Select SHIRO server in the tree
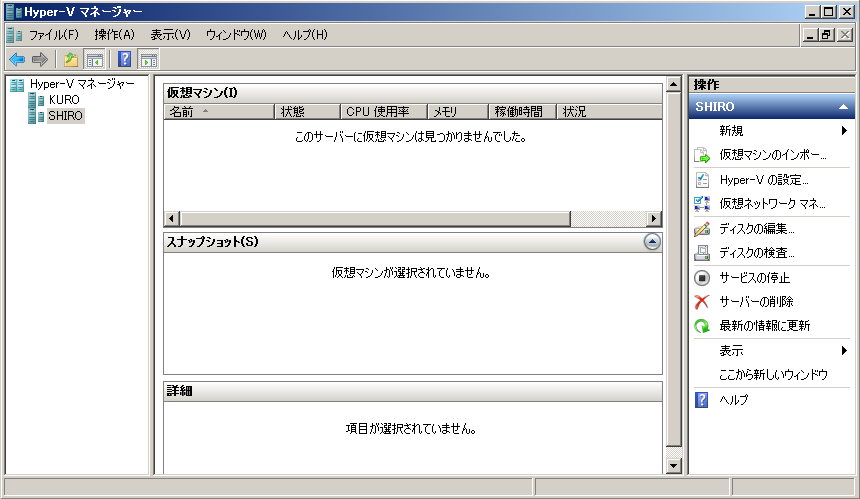The height and width of the screenshot is (499, 860). click(x=65, y=116)
